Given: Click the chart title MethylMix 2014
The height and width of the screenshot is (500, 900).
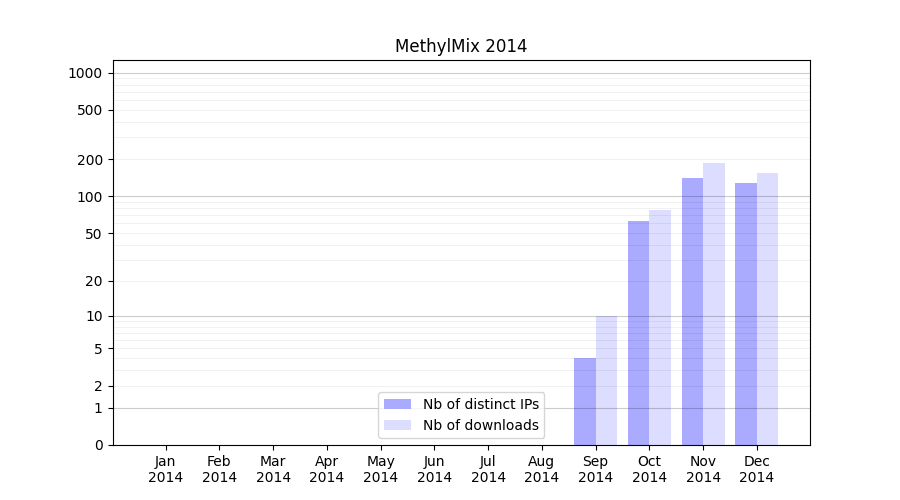Looking at the screenshot, I should point(460,46).
